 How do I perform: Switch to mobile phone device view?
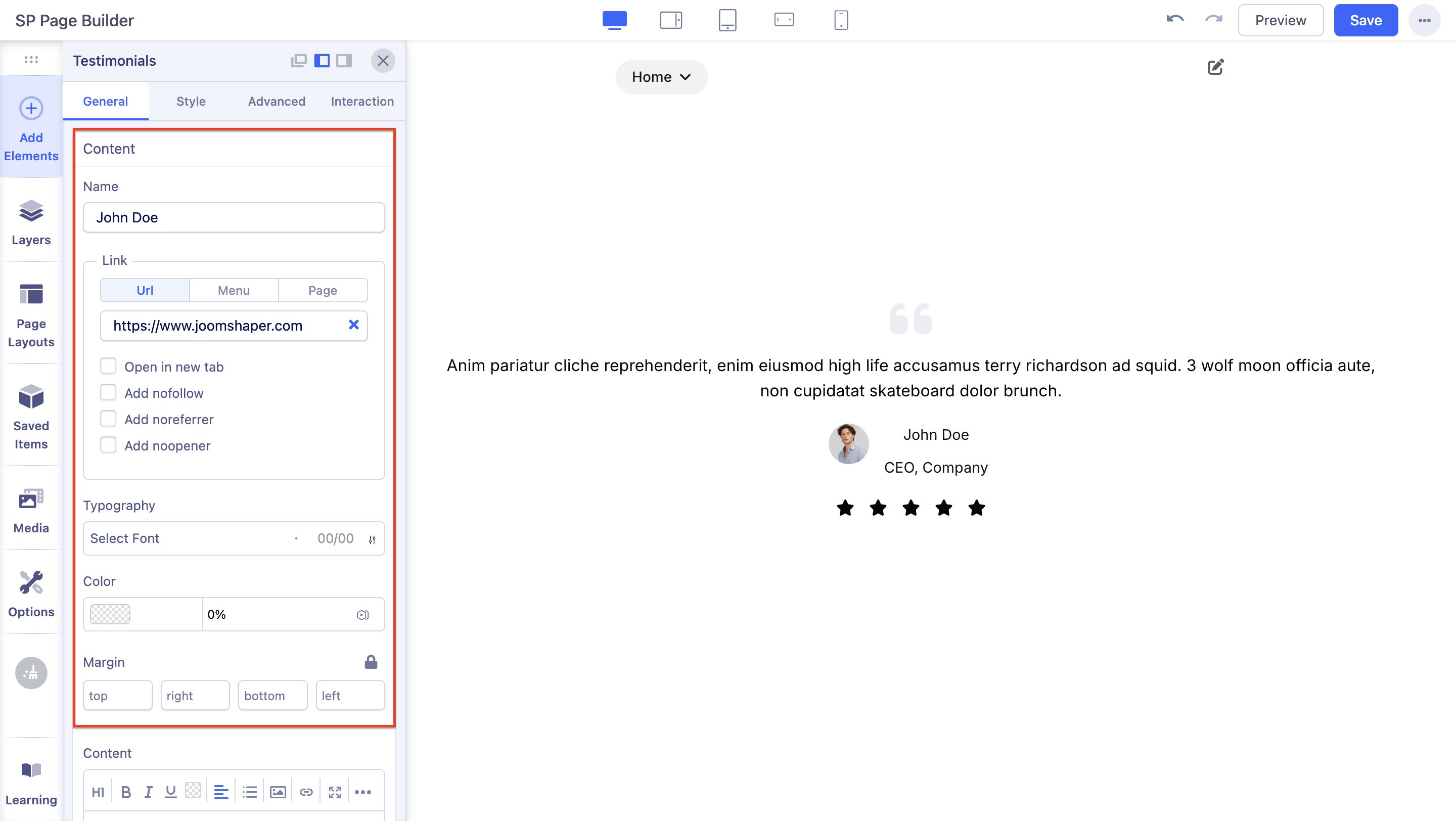coord(841,20)
